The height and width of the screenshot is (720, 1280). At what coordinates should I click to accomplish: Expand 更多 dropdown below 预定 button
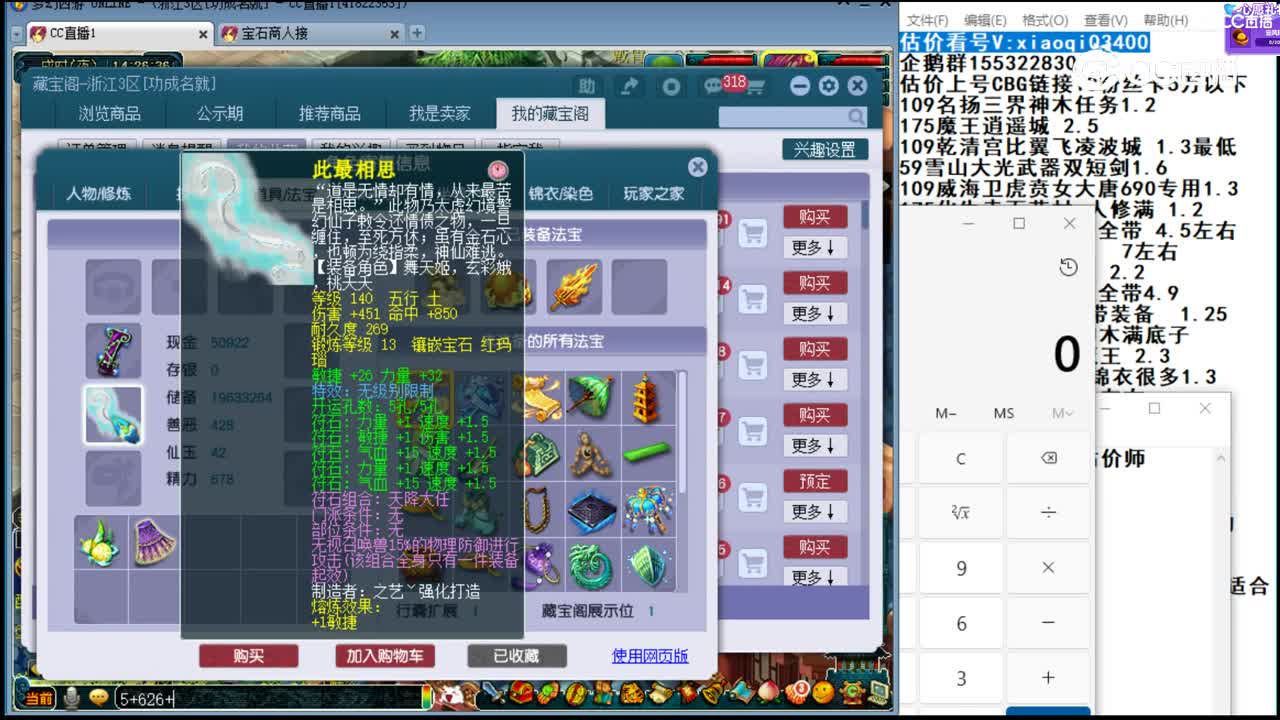click(815, 511)
